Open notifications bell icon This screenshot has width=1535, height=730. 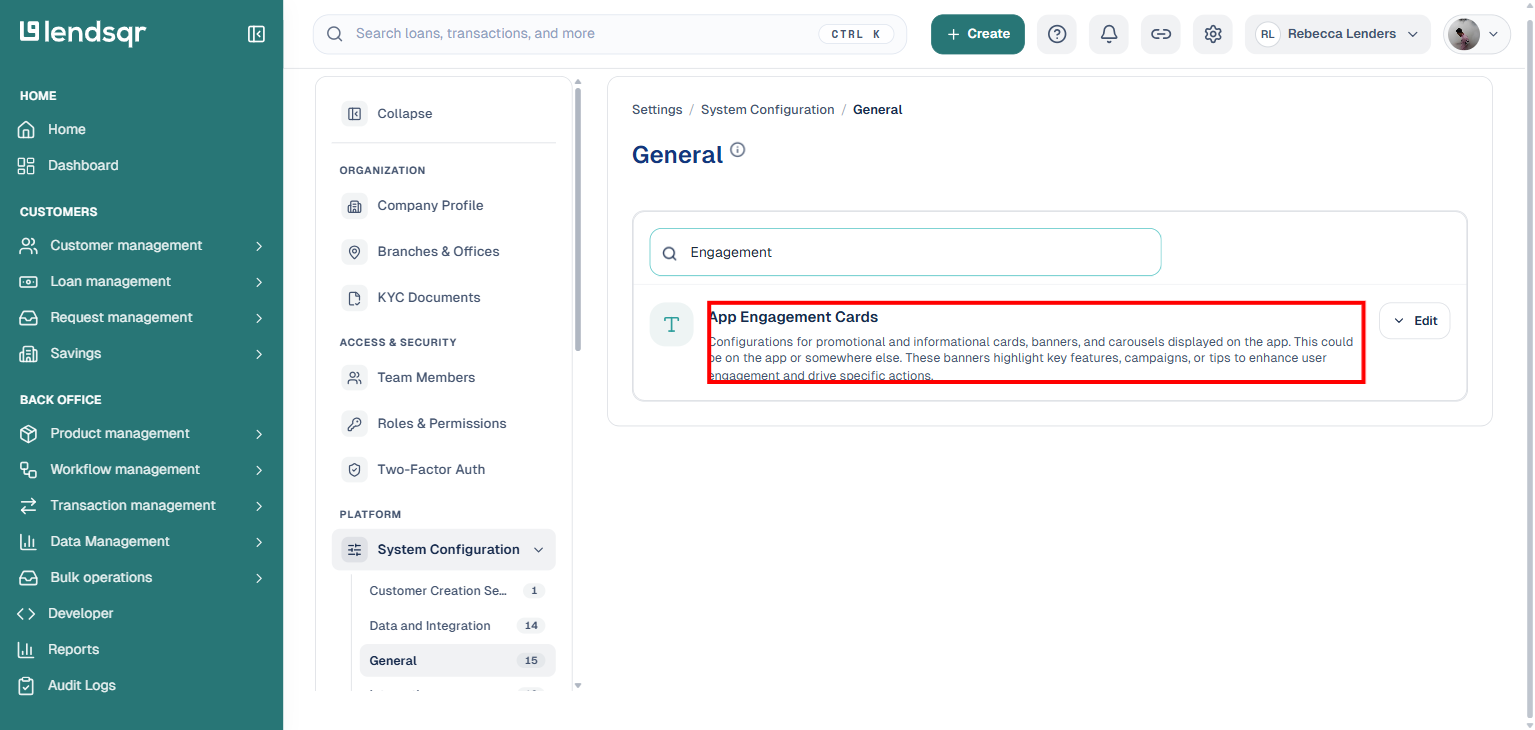point(1109,34)
